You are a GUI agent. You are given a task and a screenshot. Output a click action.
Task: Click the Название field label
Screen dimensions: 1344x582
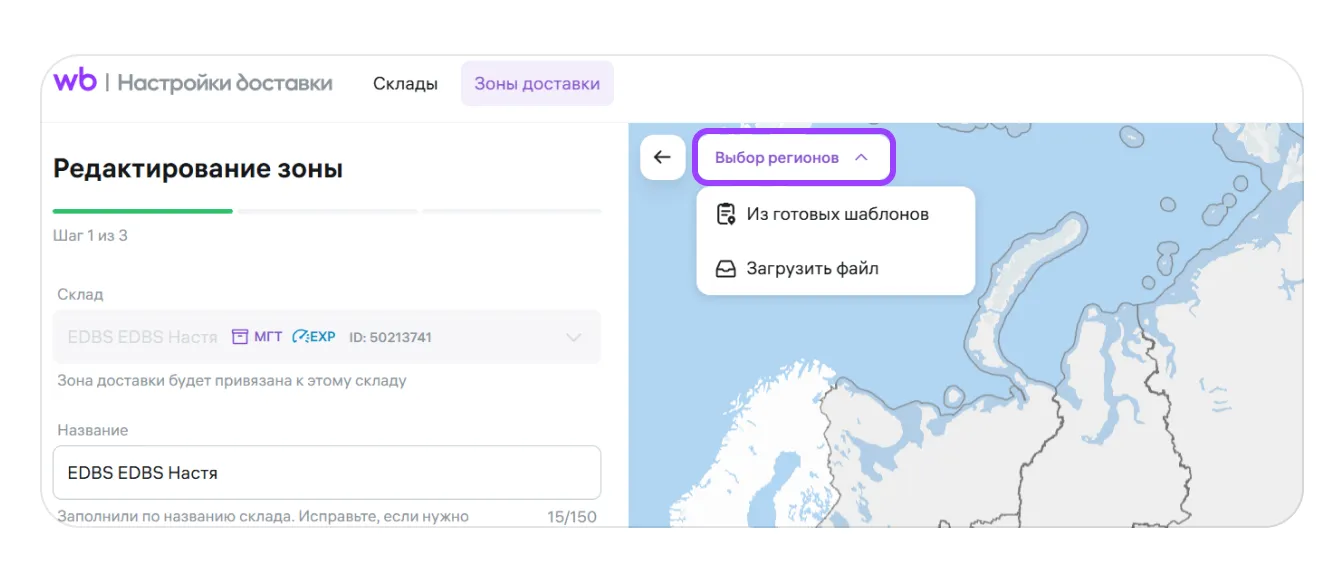93,430
